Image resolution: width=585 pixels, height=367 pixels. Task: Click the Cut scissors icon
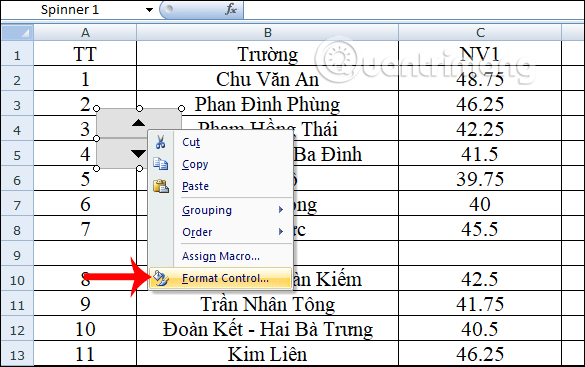[160, 142]
